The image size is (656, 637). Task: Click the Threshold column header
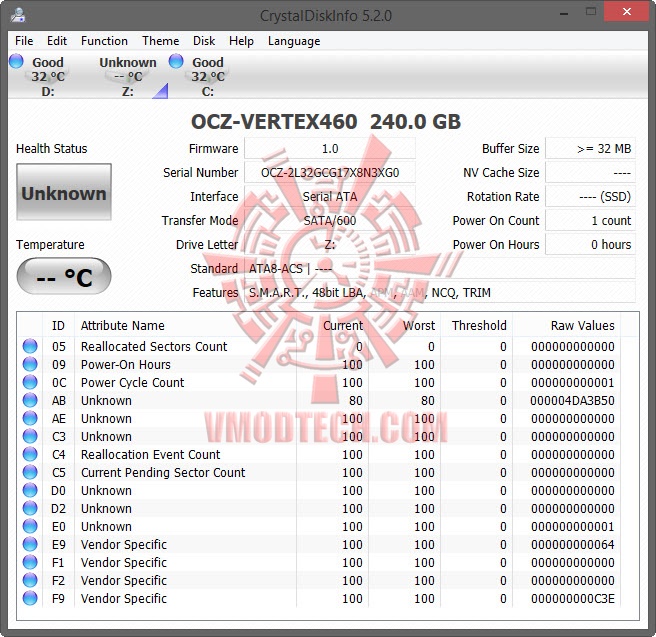476,325
